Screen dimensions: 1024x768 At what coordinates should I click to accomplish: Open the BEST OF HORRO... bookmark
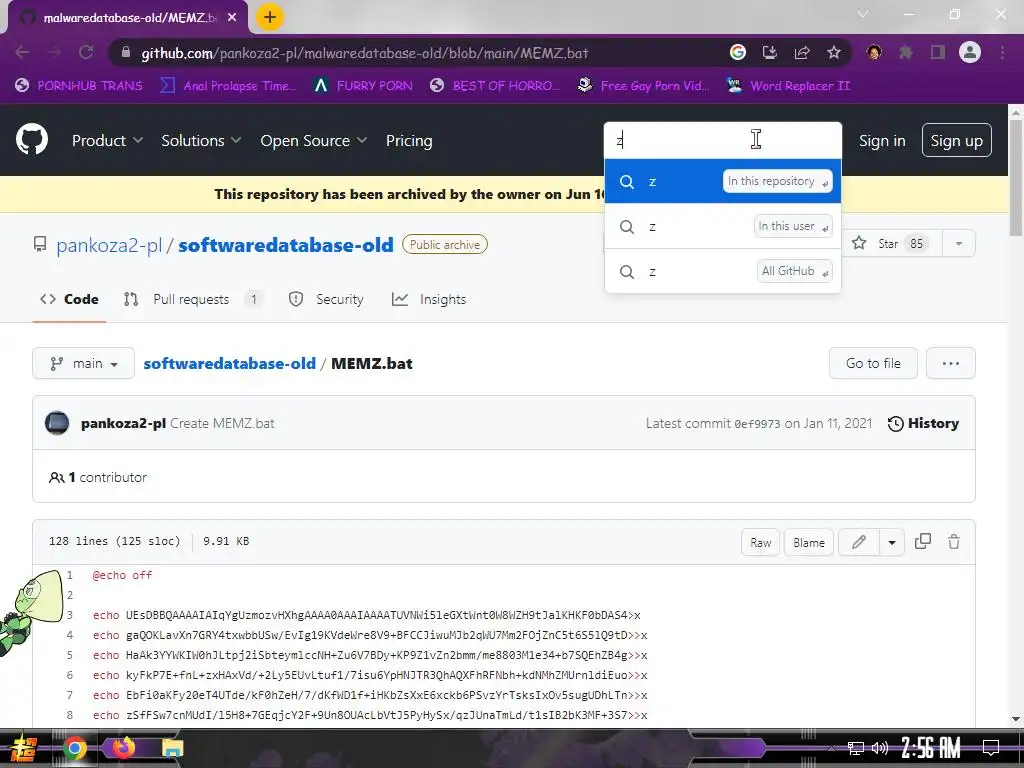click(x=496, y=86)
